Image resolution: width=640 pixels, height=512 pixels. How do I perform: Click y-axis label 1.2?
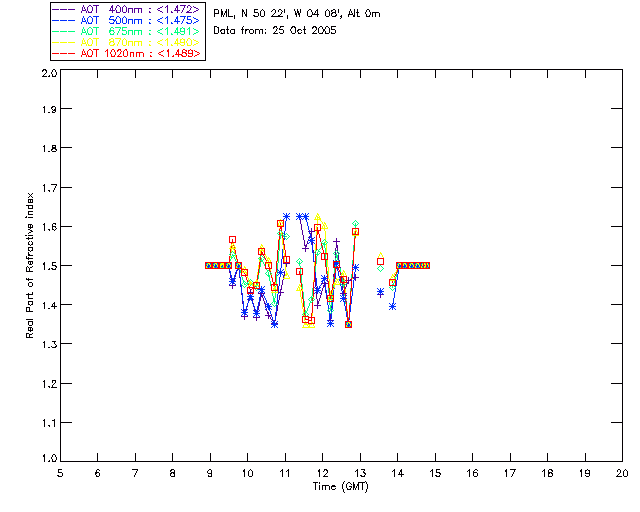49,384
